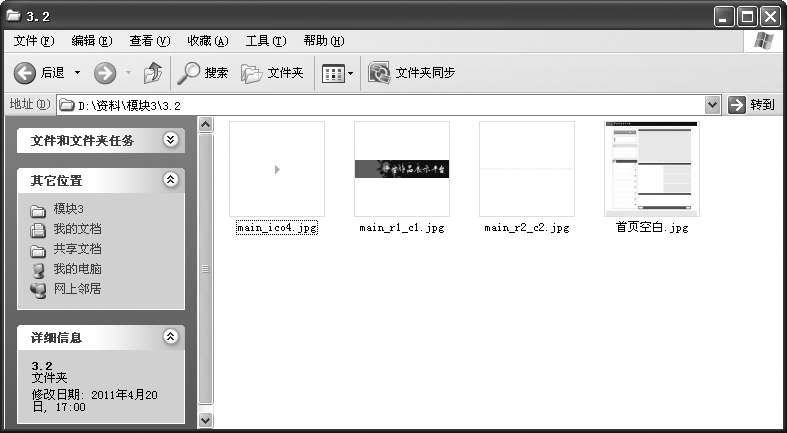Open the Search (搜索) pane
The height and width of the screenshot is (433, 787).
(x=203, y=73)
